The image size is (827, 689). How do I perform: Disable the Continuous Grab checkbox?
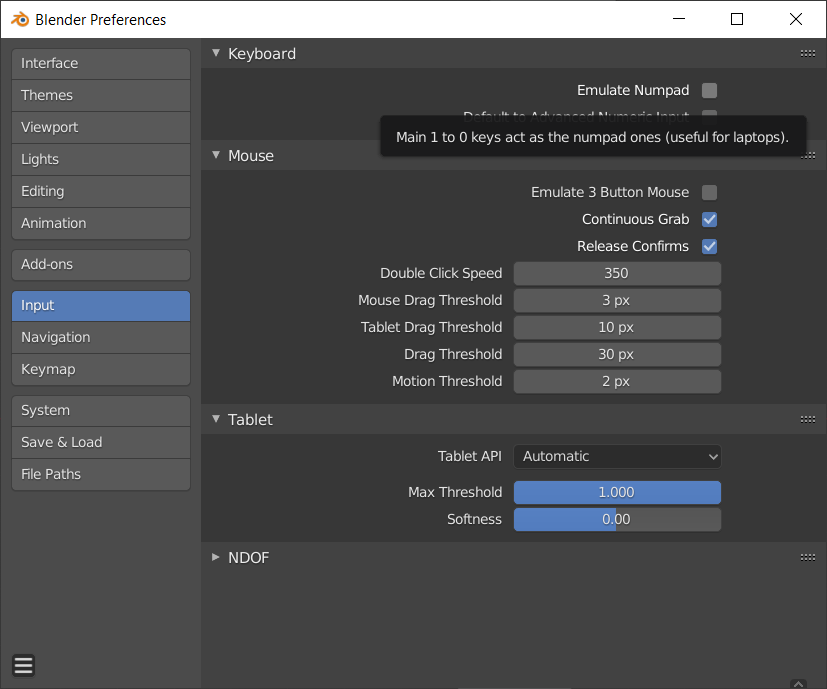point(709,220)
